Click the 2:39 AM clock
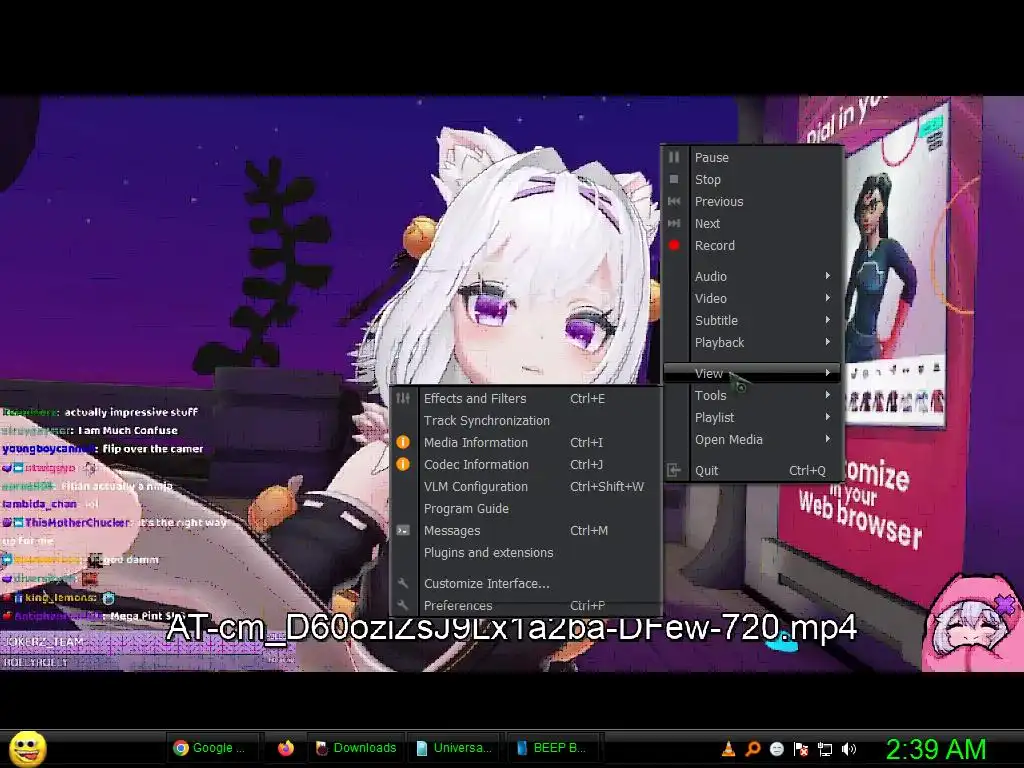 pyautogui.click(x=935, y=749)
